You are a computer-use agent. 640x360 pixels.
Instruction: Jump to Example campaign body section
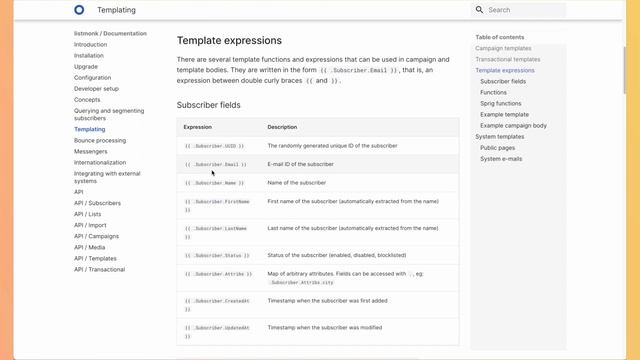tap(513, 126)
